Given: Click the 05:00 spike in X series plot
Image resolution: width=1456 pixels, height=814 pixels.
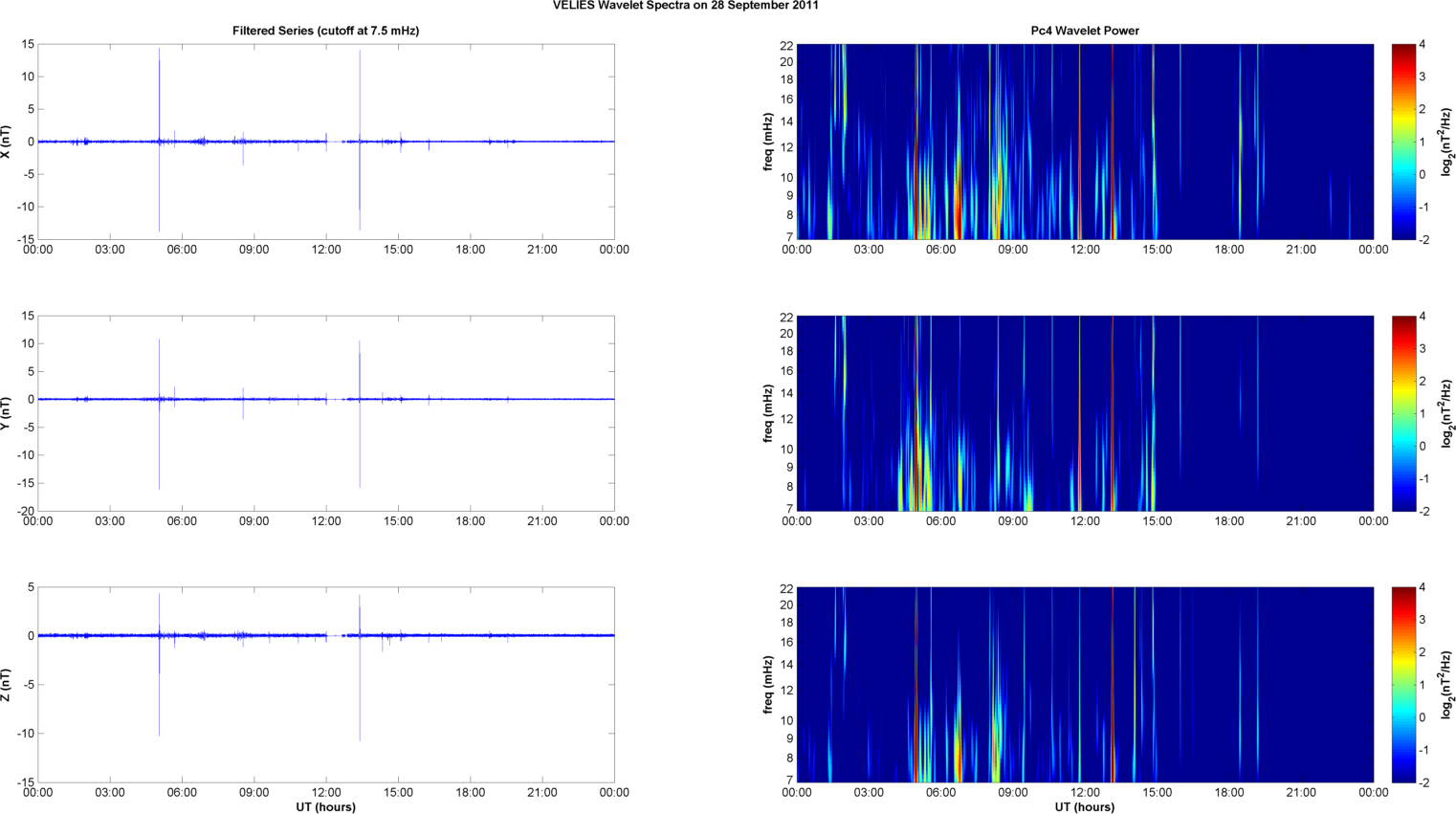Looking at the screenshot, I should (160, 96).
